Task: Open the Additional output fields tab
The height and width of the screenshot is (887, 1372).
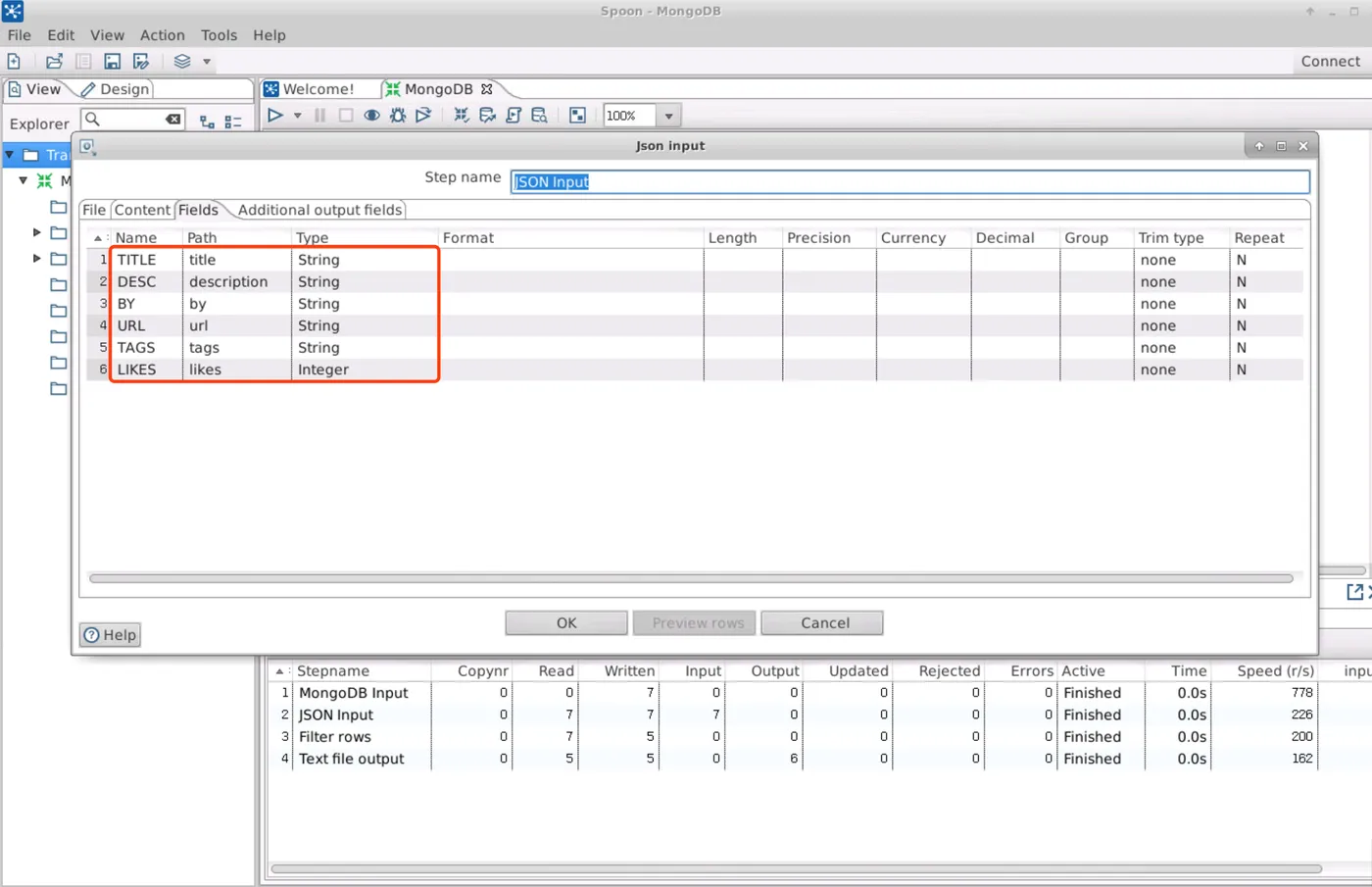Action: [319, 210]
